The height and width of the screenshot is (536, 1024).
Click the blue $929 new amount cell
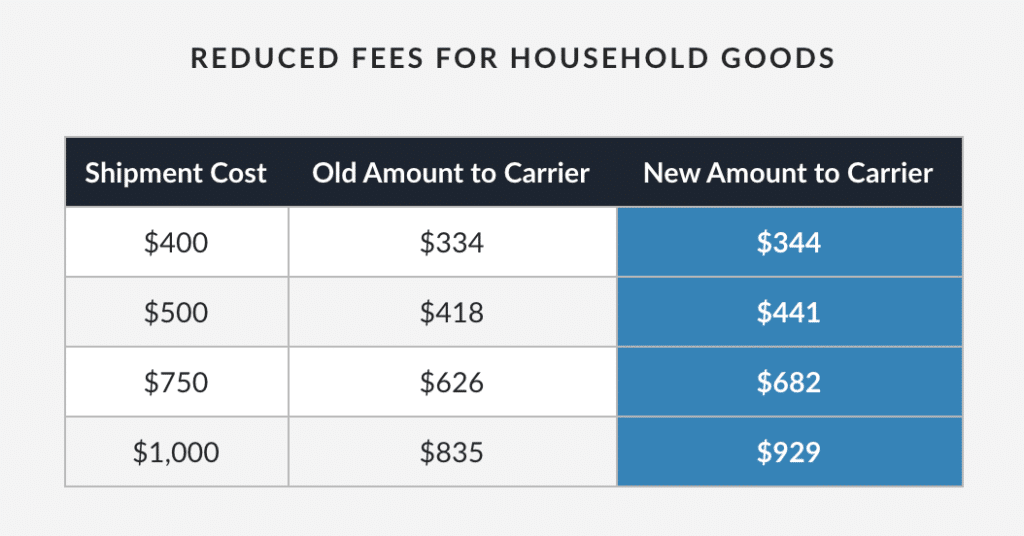tap(788, 452)
